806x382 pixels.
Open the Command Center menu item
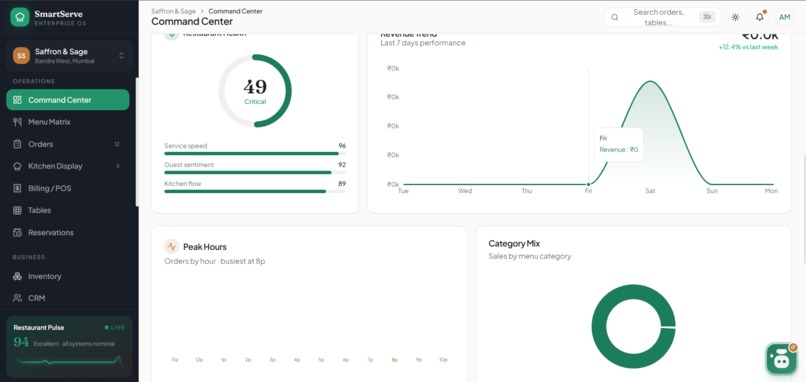[x=68, y=100]
